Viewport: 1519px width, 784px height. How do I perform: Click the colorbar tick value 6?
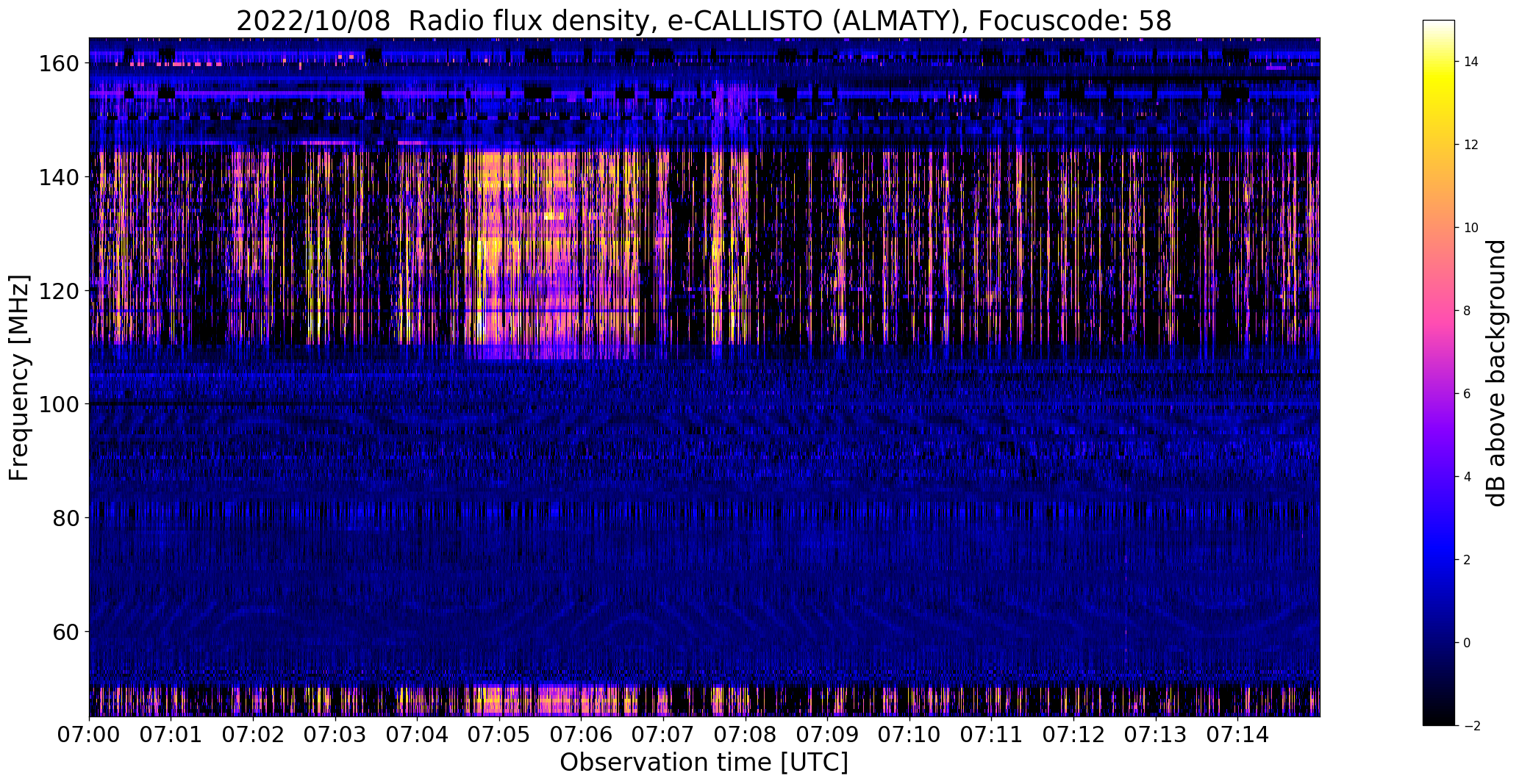pos(1468,394)
